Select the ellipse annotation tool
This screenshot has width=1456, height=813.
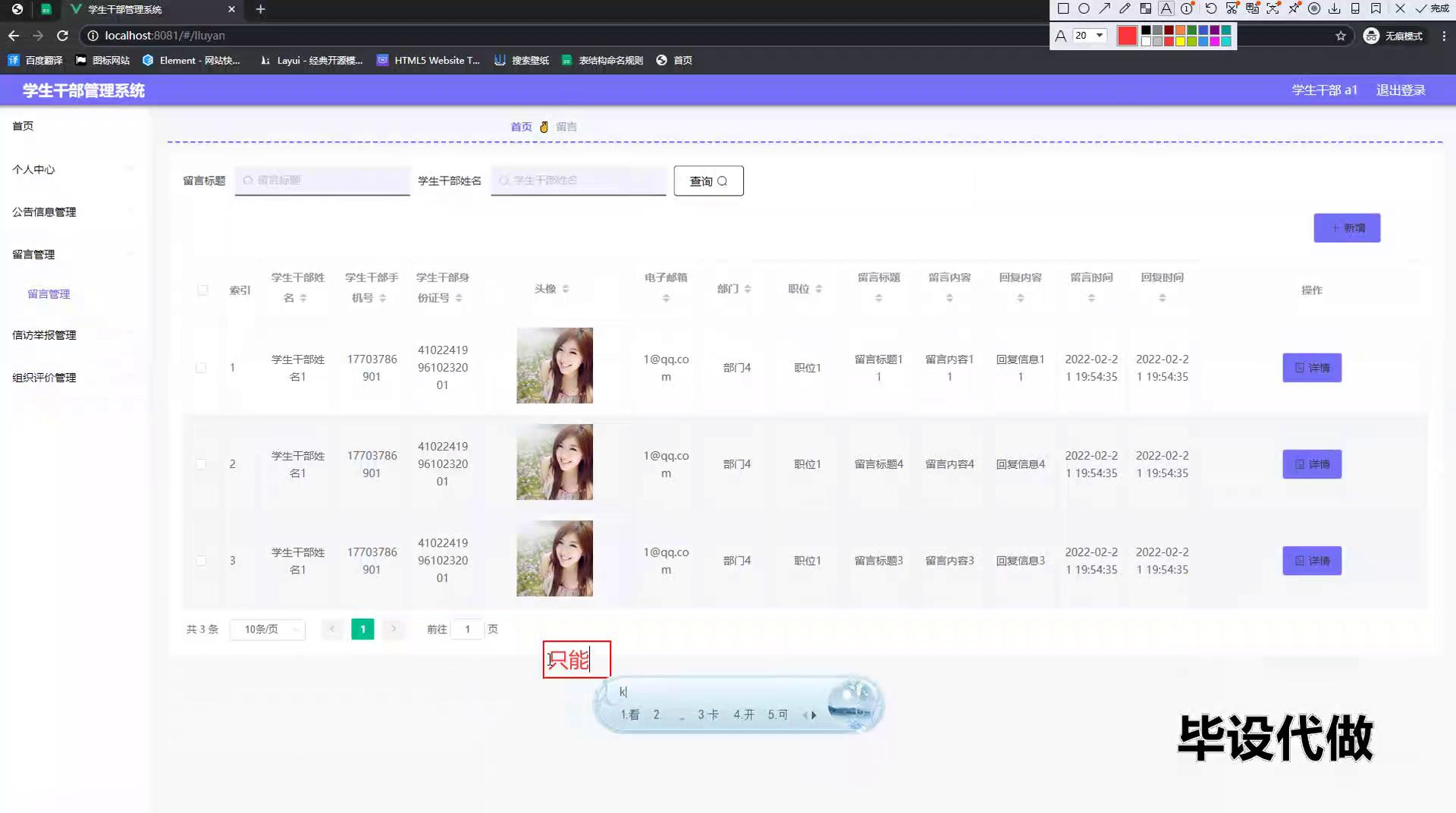(x=1084, y=9)
